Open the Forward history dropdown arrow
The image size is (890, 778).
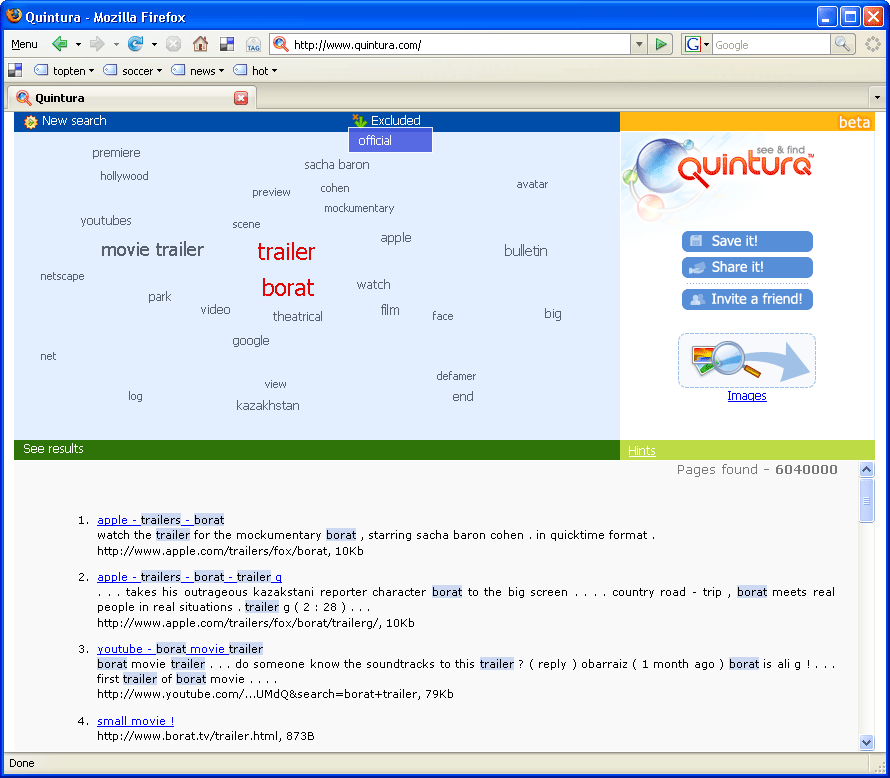coord(116,44)
